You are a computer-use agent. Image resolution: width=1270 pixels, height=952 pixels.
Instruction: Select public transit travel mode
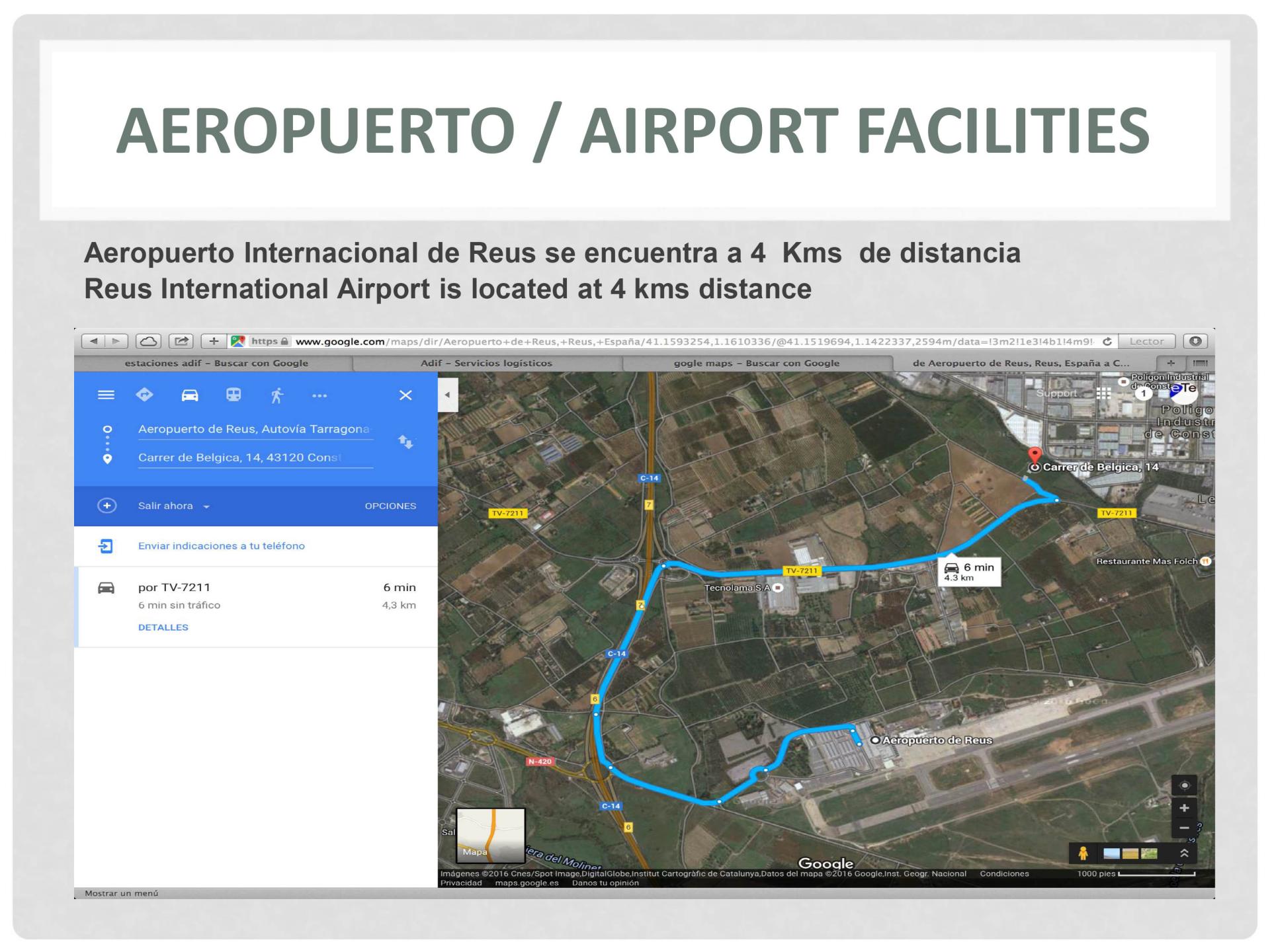[x=233, y=395]
